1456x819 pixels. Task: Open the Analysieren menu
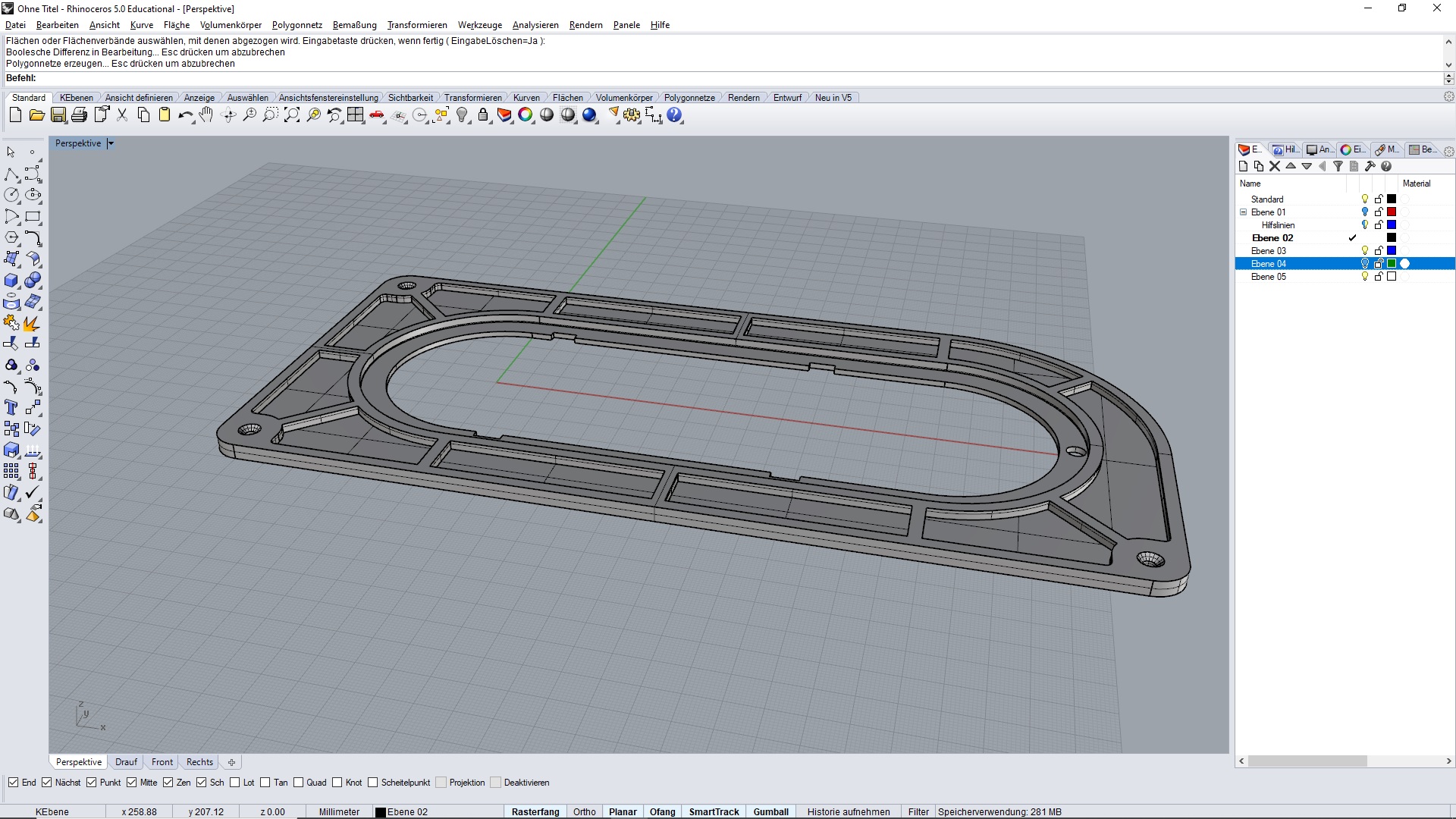point(535,25)
